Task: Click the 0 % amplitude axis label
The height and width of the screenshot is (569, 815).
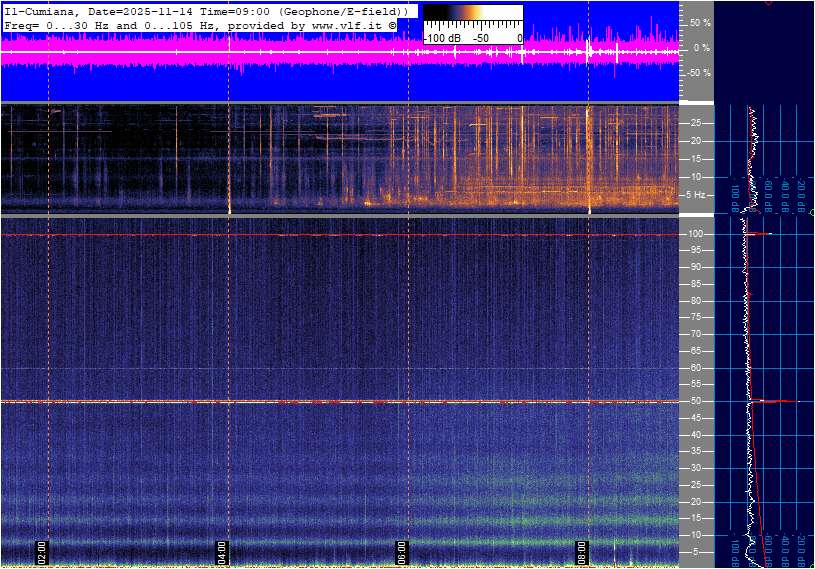Action: [x=703, y=48]
